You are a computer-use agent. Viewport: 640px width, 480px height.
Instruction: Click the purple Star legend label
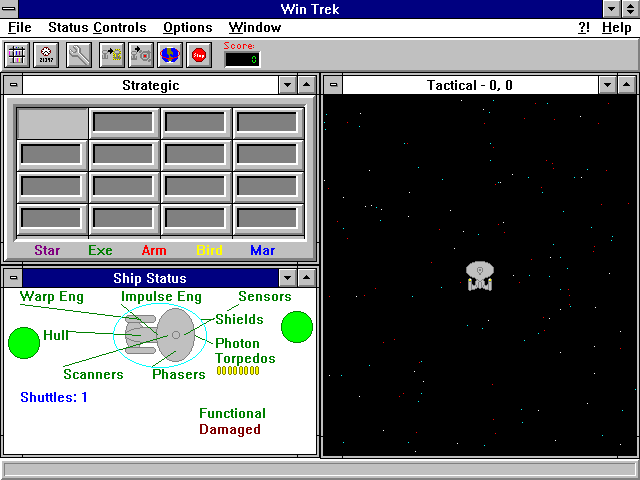(x=47, y=250)
